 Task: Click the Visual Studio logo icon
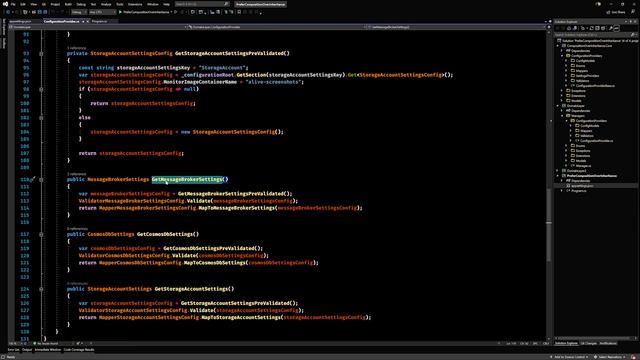(5, 4)
